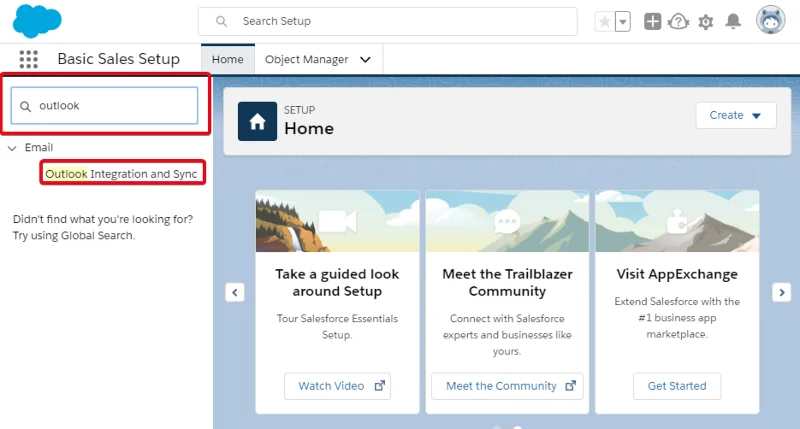This screenshot has height=429, width=800.
Task: Click the magnifier in Search Setup
Action: click(221, 21)
